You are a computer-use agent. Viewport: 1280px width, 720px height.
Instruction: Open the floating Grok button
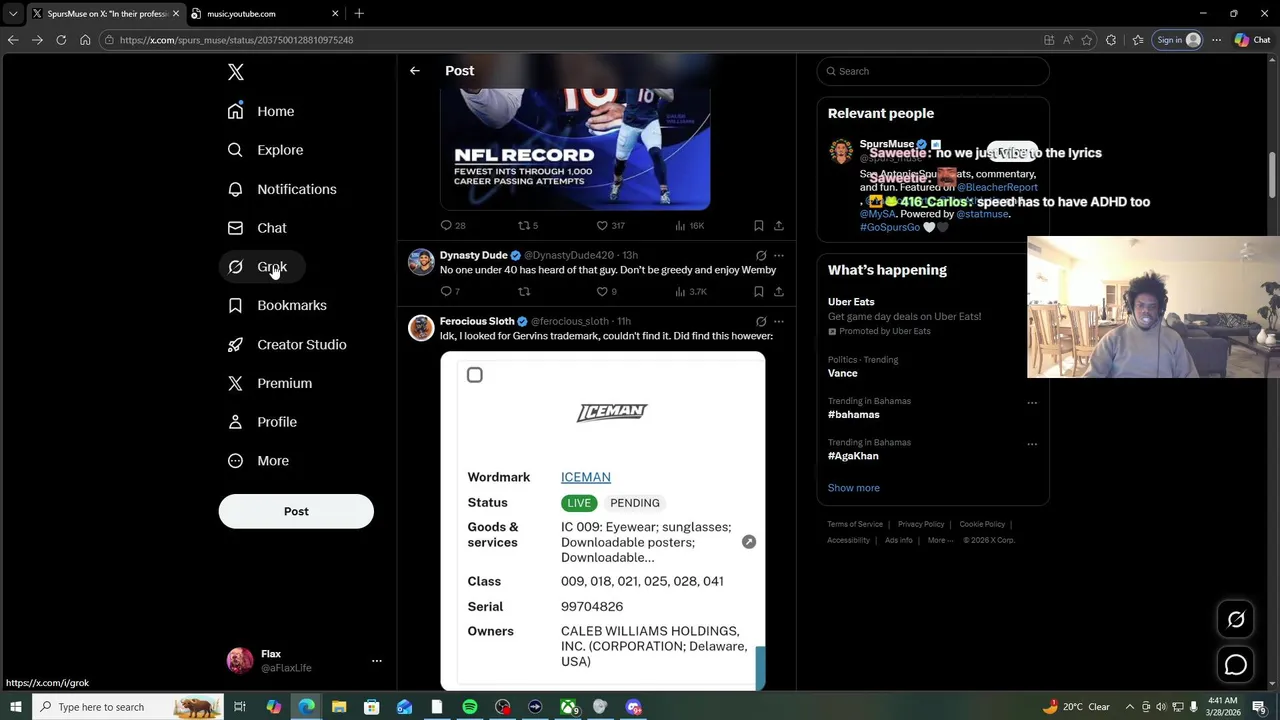(1236, 620)
